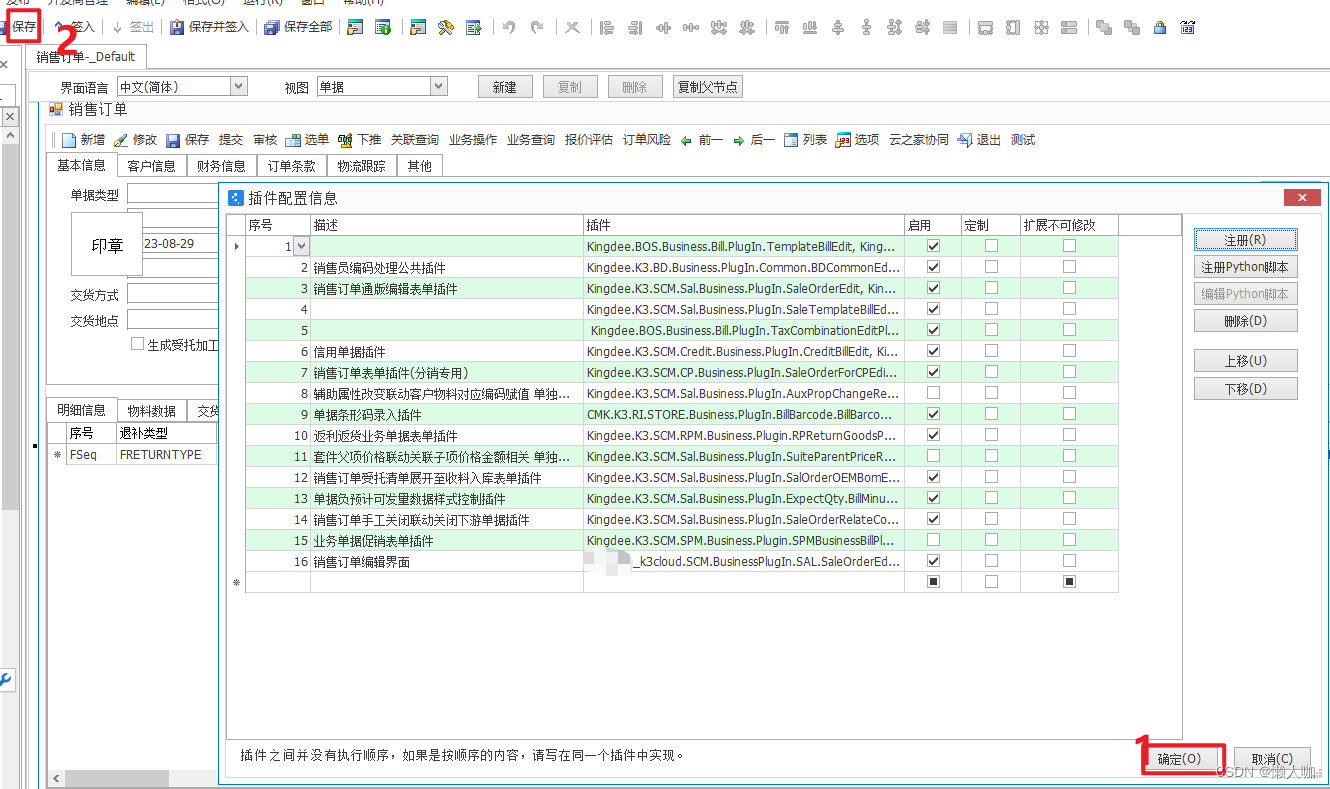This screenshot has width=1330, height=789.
Task: Click 上移(U) move up button
Action: pos(1245,361)
